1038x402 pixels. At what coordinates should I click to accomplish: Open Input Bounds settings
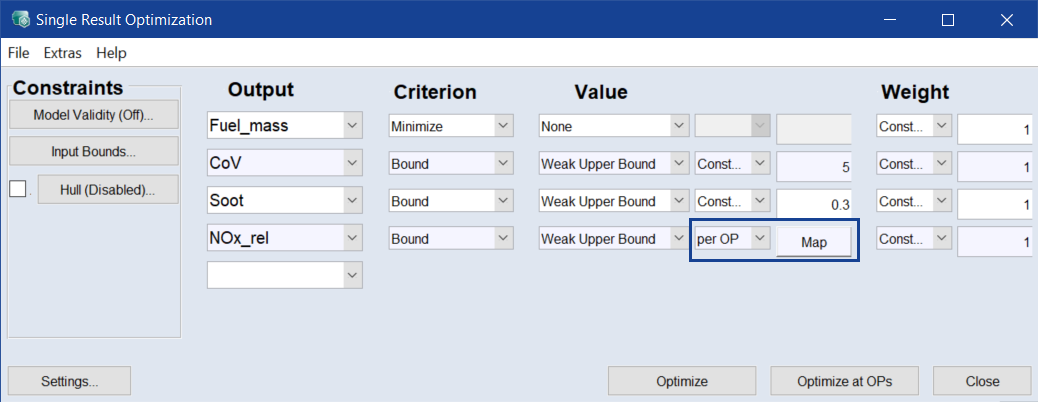93,152
